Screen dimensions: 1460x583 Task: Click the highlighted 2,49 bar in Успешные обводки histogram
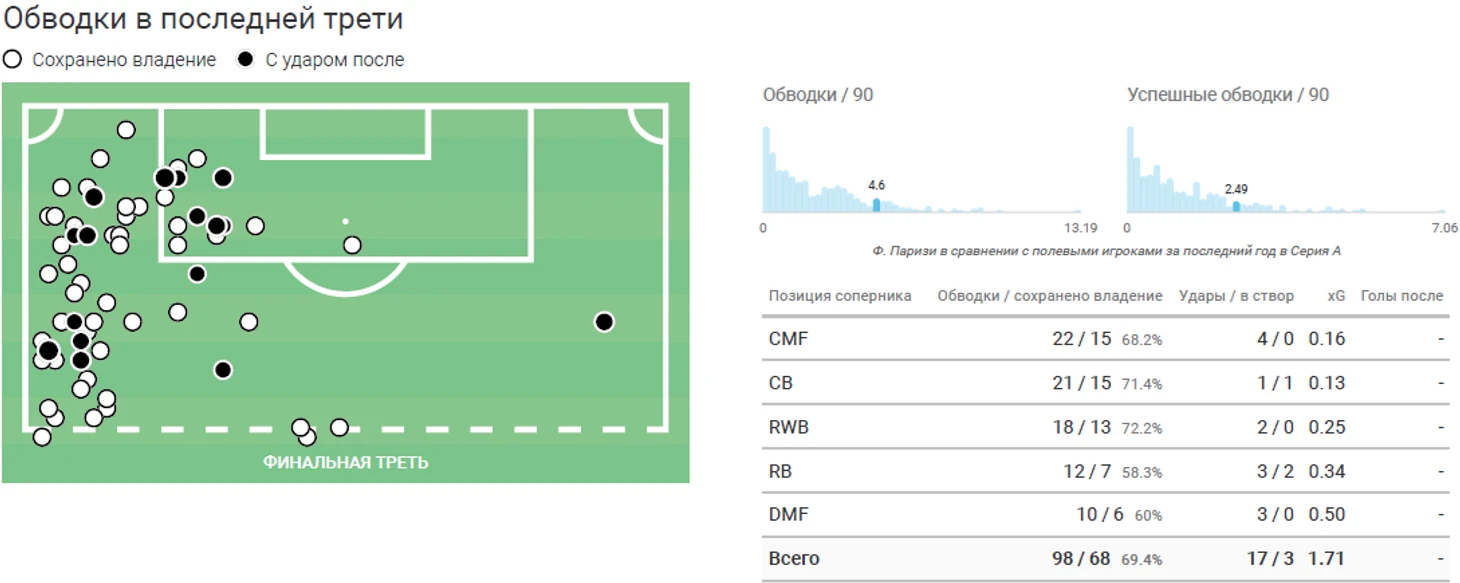[x=1236, y=207]
